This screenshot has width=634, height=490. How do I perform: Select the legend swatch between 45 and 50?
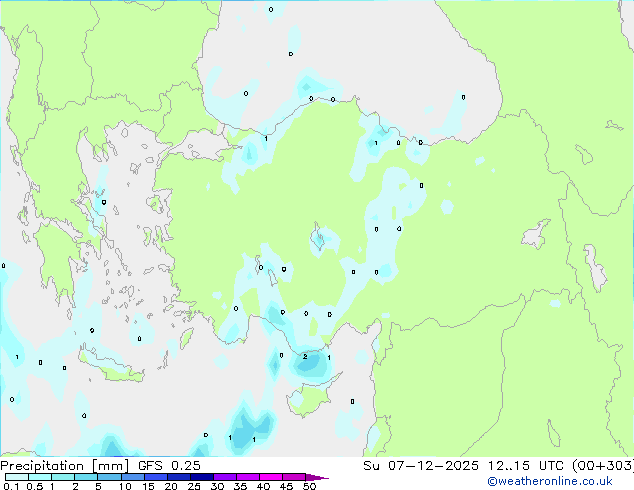294,477
